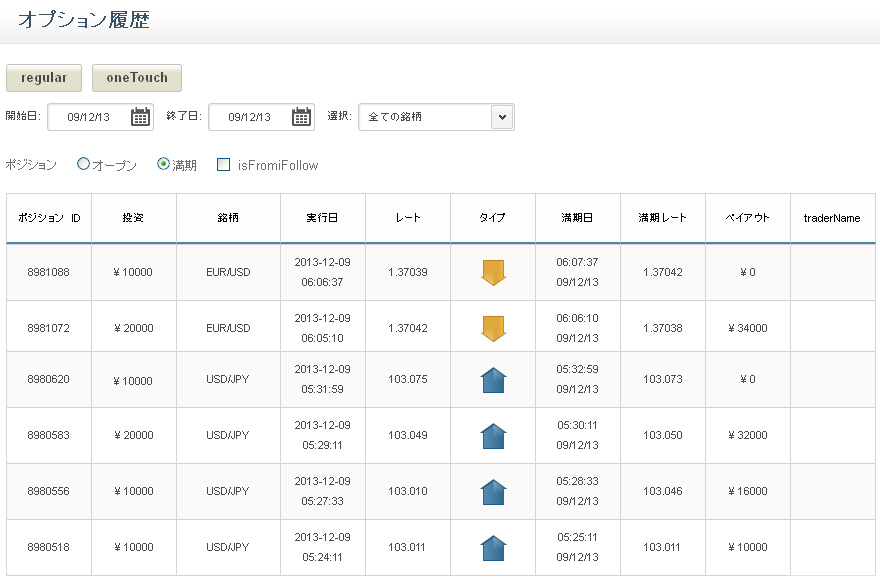Sort by 満期レート column header
The image size is (880, 582).
(x=662, y=218)
